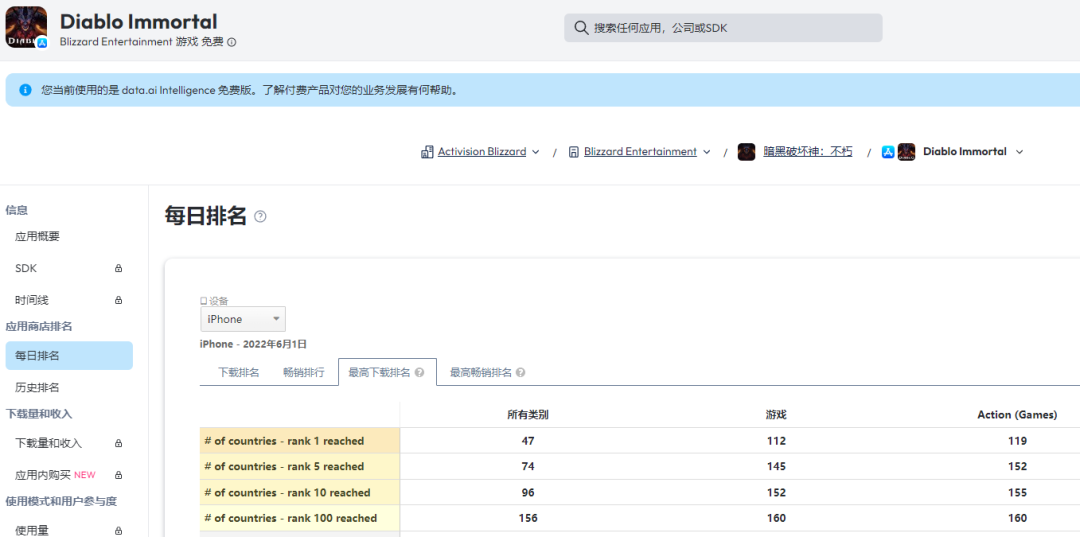
Task: Click the lock icon beside 下载量和收入
Action: (x=118, y=443)
